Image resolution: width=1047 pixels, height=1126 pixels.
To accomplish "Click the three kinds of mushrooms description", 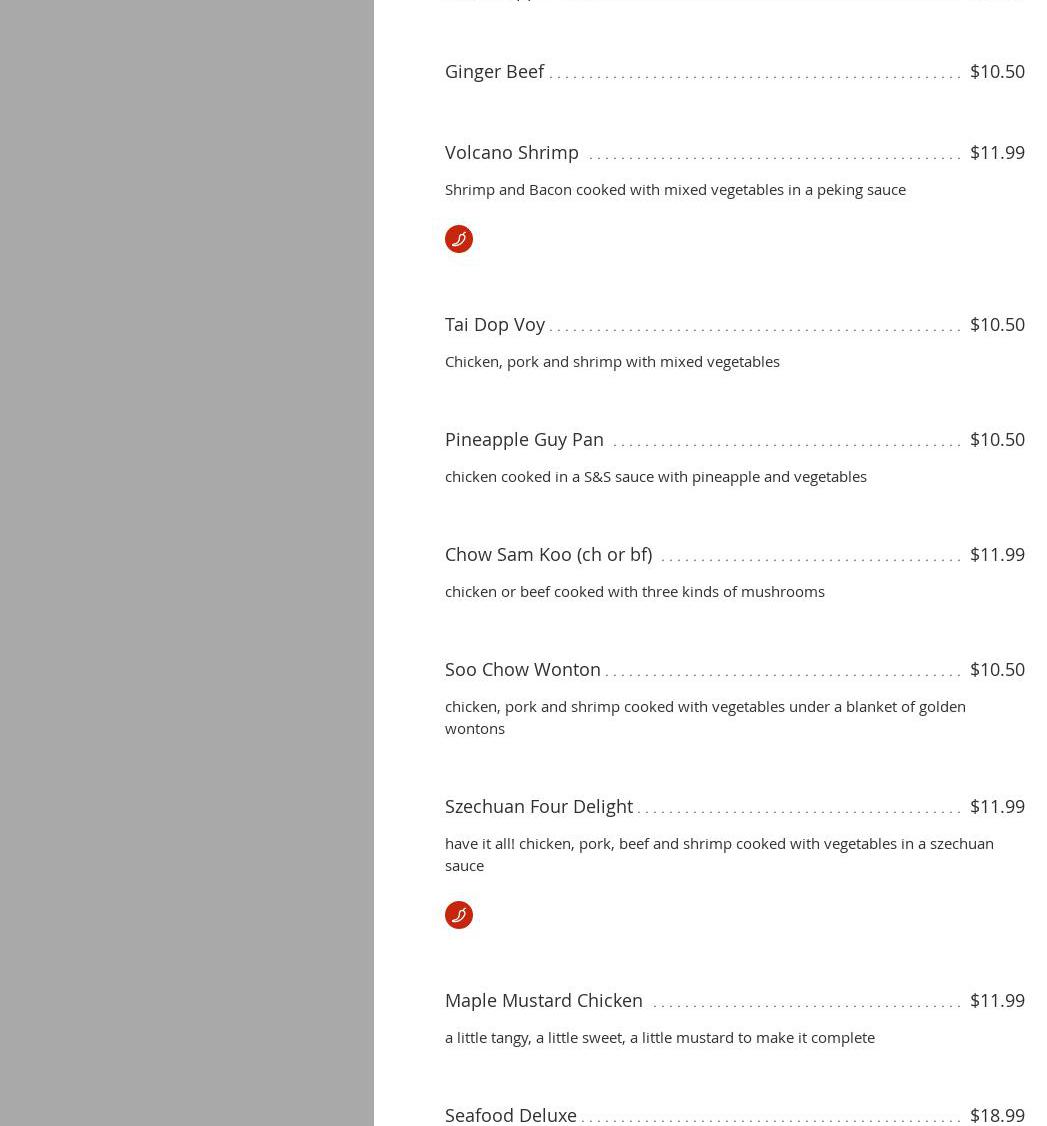I will coord(634,591).
